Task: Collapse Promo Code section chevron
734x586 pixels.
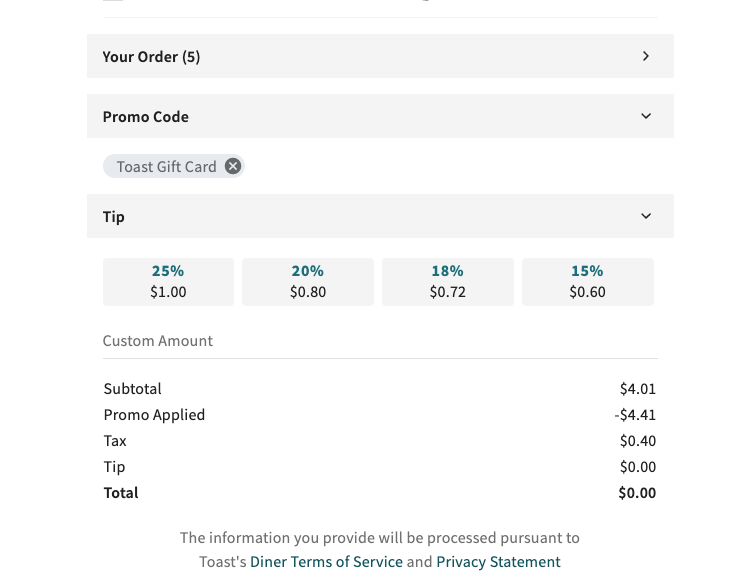Action: coord(646,116)
